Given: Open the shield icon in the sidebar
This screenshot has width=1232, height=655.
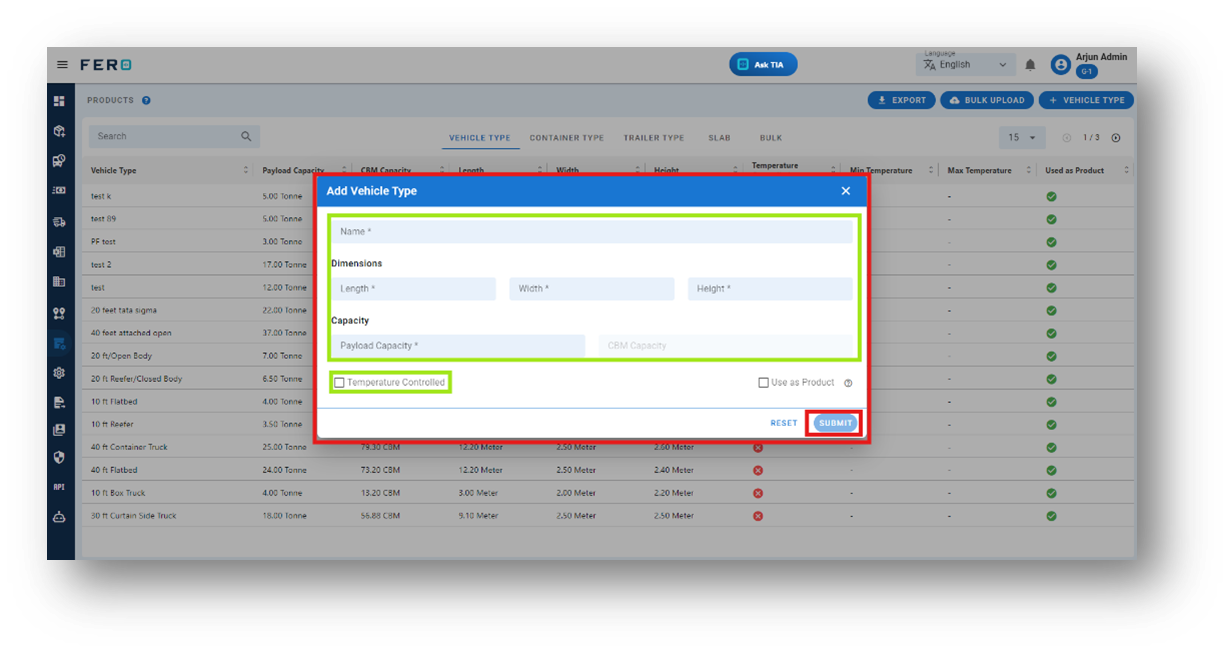Looking at the screenshot, I should point(60,458).
